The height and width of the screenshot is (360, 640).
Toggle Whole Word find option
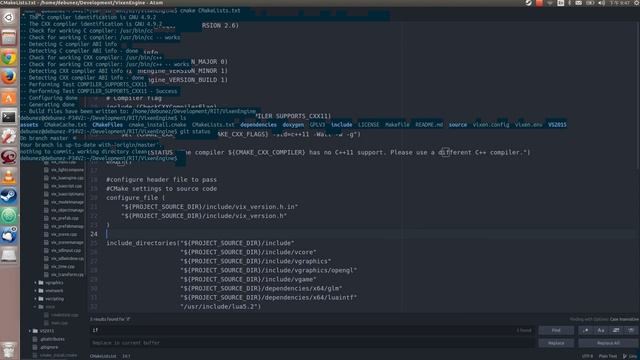click(631, 330)
